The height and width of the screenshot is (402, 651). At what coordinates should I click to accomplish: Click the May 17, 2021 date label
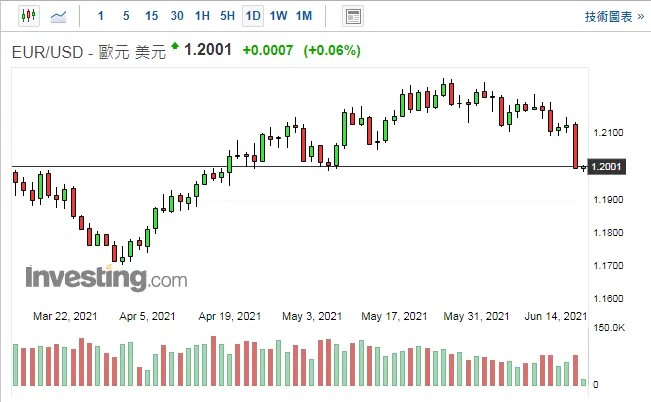tap(394, 316)
